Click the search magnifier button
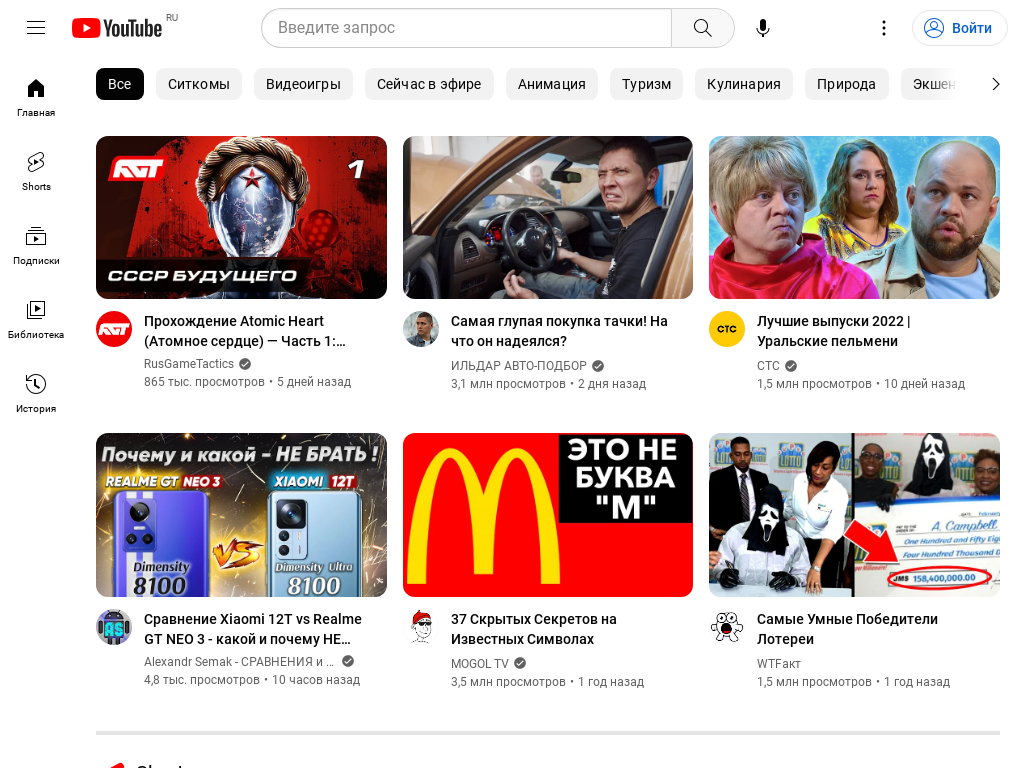 tap(703, 28)
